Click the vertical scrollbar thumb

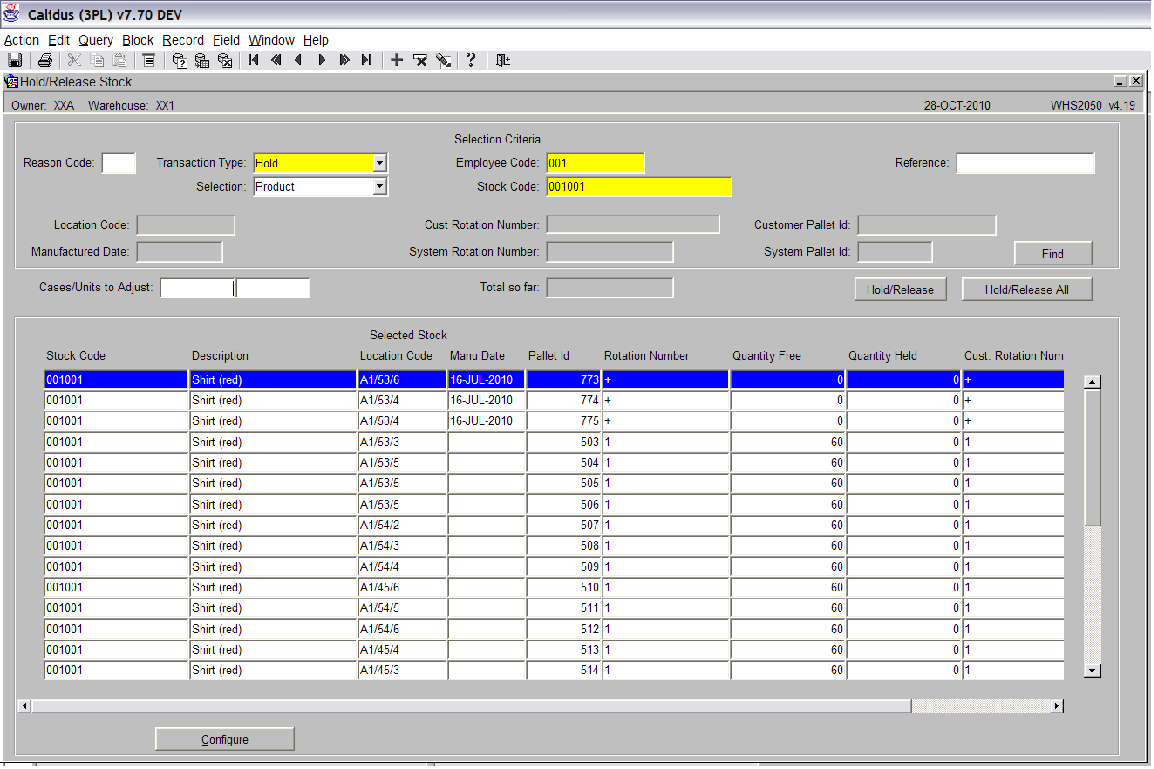pyautogui.click(x=1092, y=458)
